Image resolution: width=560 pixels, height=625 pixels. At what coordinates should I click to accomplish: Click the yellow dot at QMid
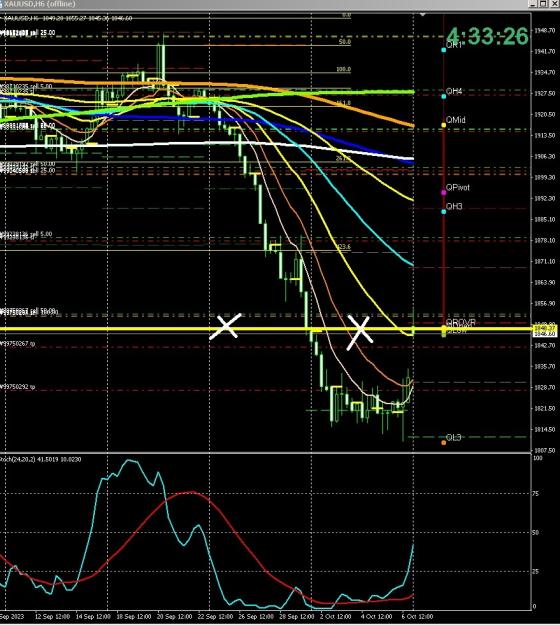(444, 125)
